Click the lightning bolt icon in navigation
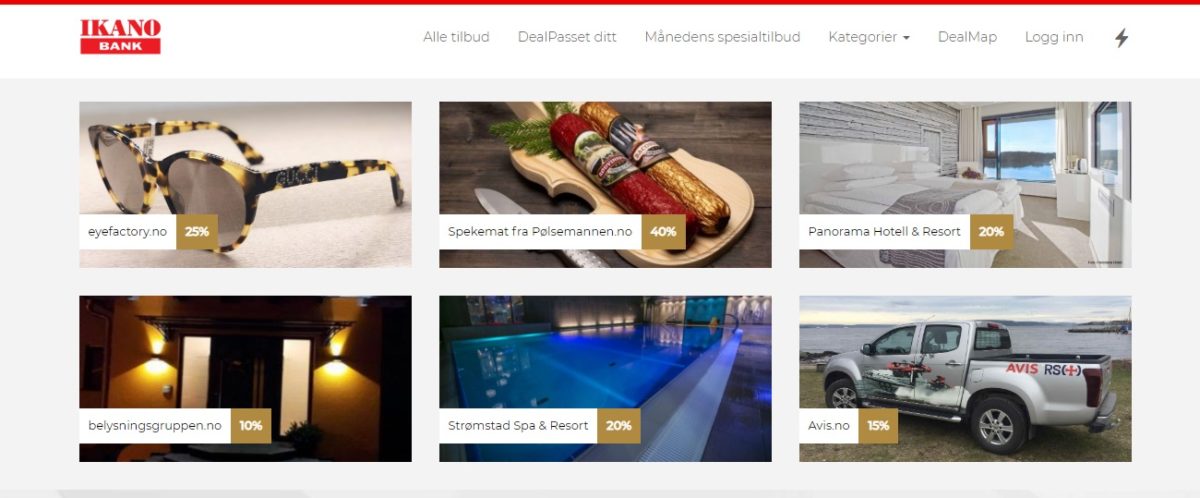Image resolution: width=1200 pixels, height=498 pixels. (x=1121, y=38)
